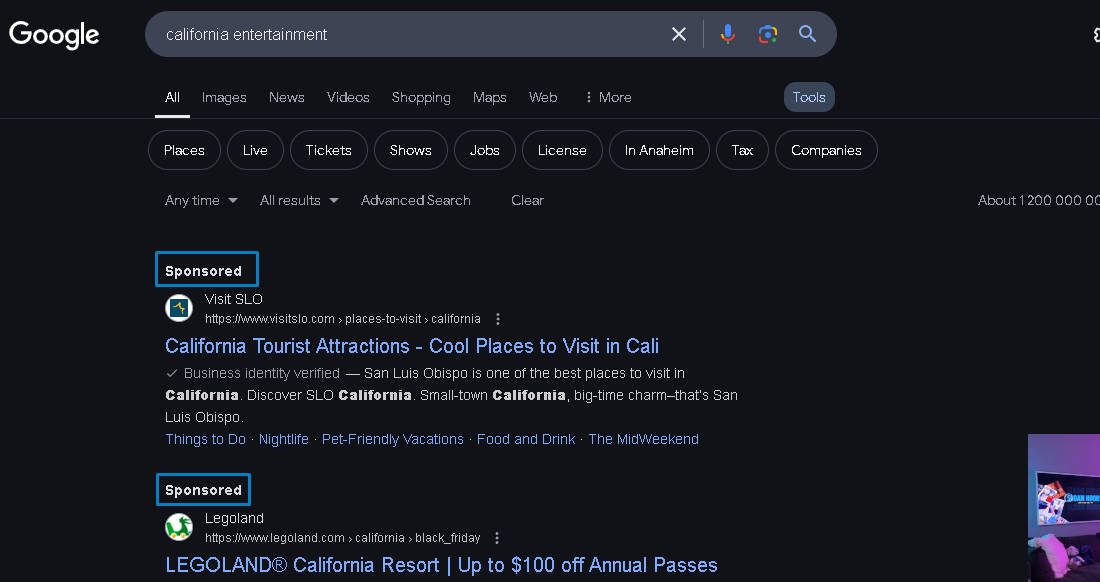Screen dimensions: 1100x582
Task: Select the Companies filter chip
Action: click(x=826, y=150)
